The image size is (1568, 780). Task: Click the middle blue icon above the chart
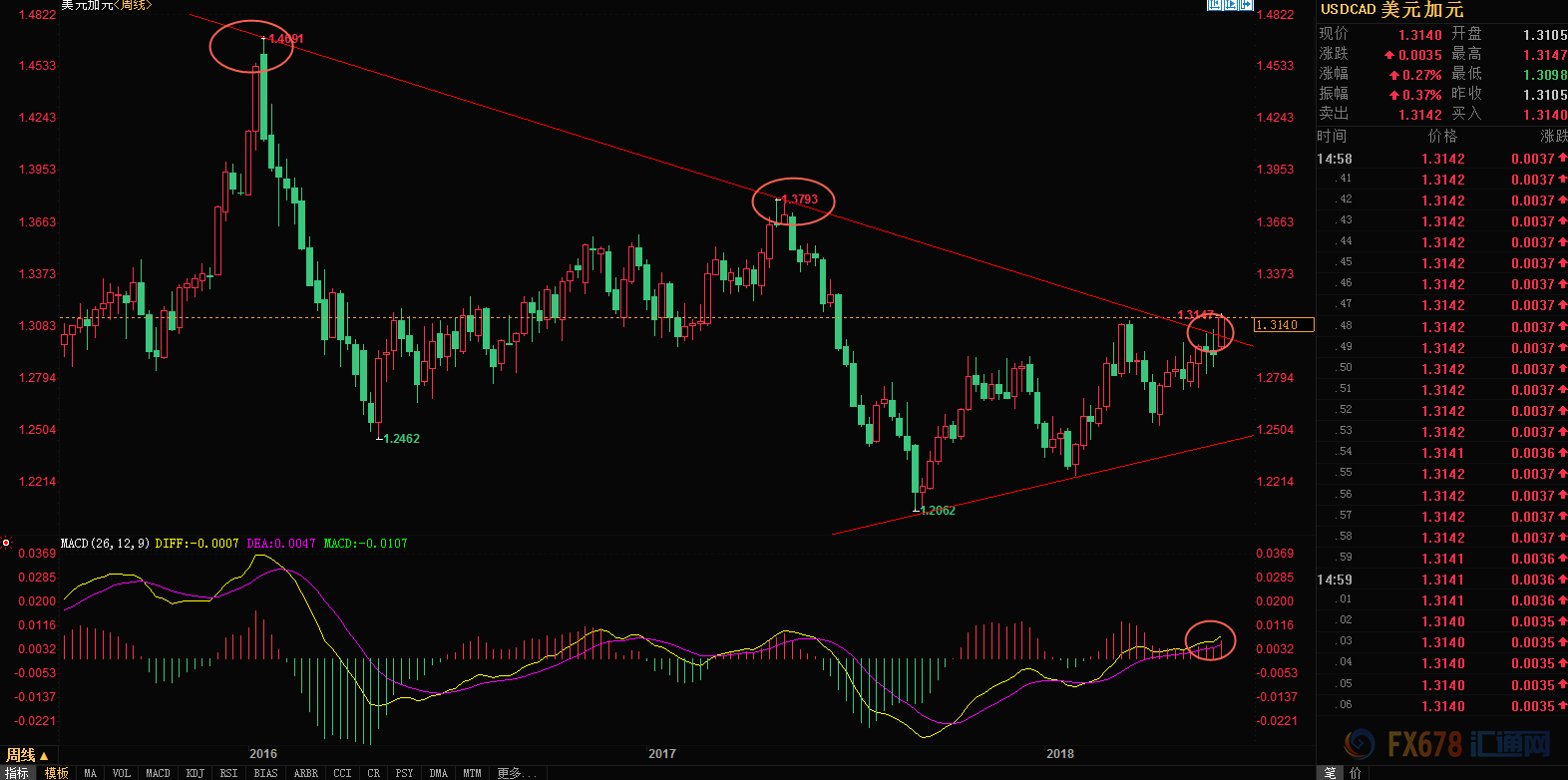pyautogui.click(x=1230, y=4)
